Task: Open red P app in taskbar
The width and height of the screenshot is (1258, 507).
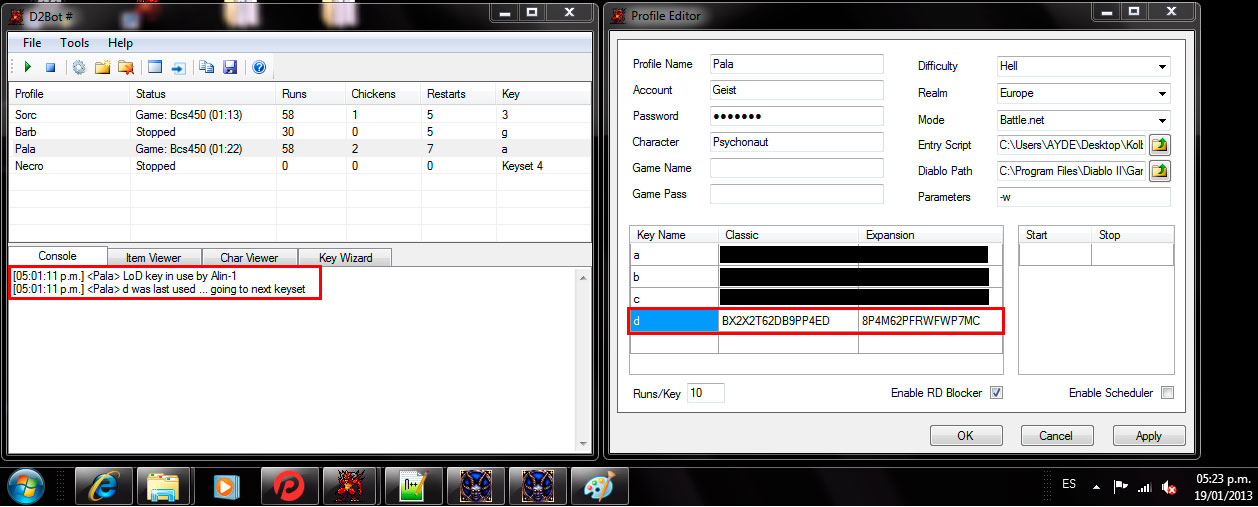Action: 290,487
